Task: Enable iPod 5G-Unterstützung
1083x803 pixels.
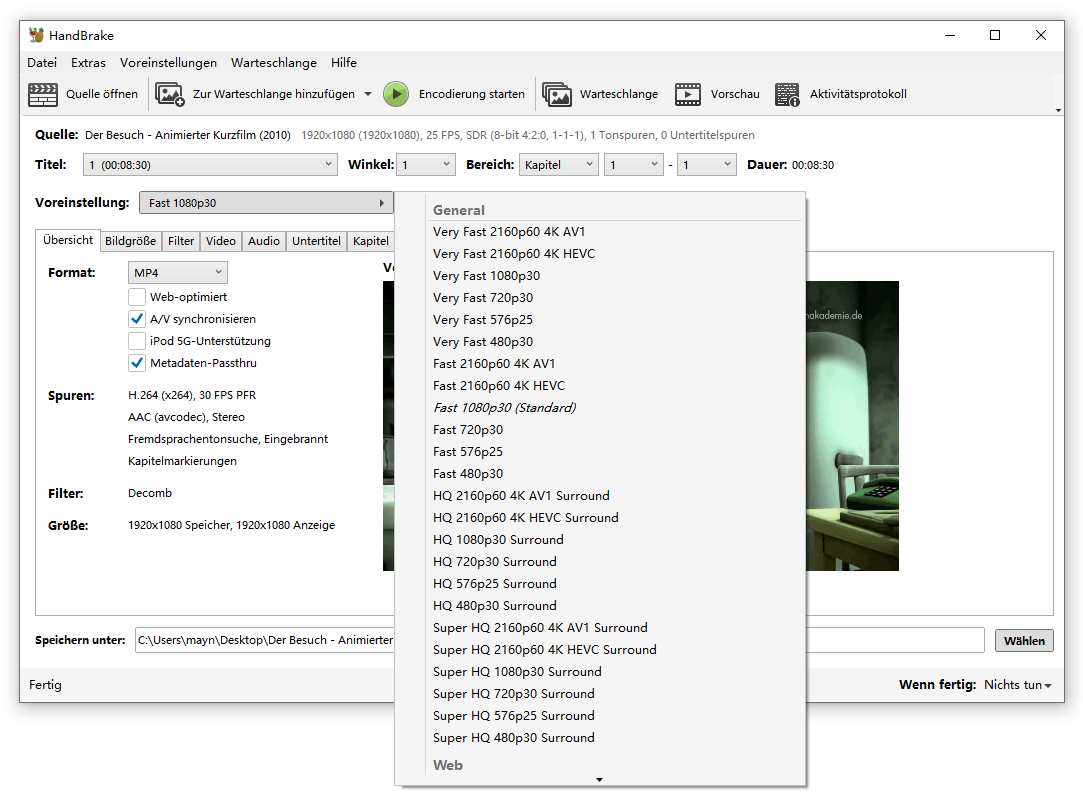Action: (137, 340)
